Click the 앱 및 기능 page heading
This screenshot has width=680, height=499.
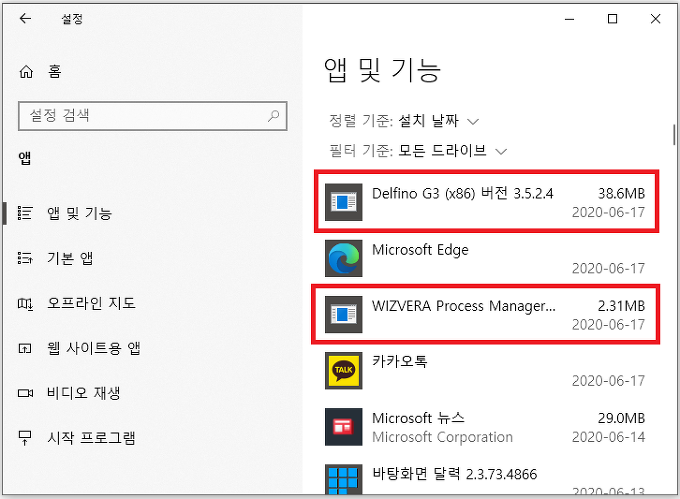pyautogui.click(x=382, y=70)
